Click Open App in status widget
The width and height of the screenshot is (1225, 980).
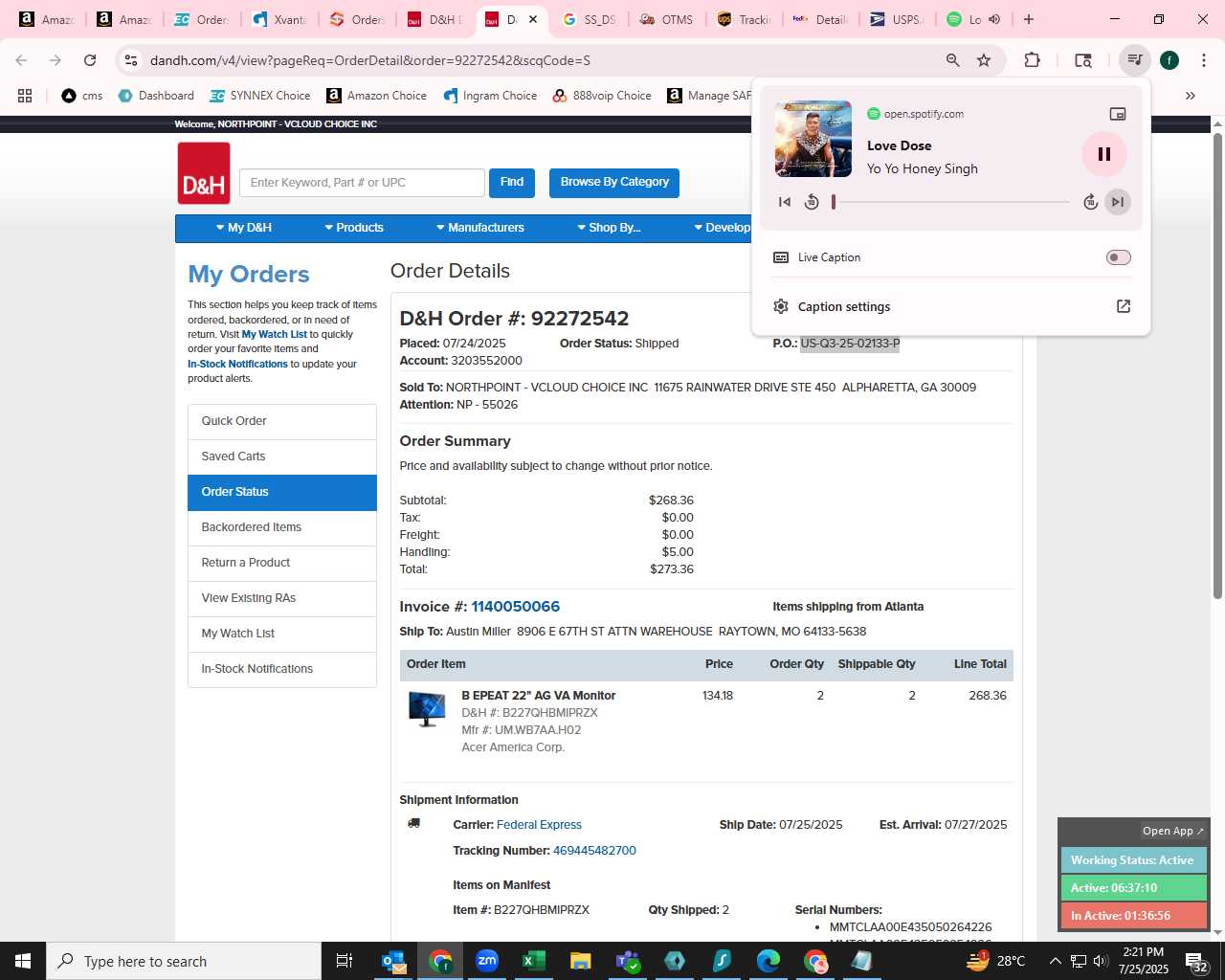click(1172, 831)
